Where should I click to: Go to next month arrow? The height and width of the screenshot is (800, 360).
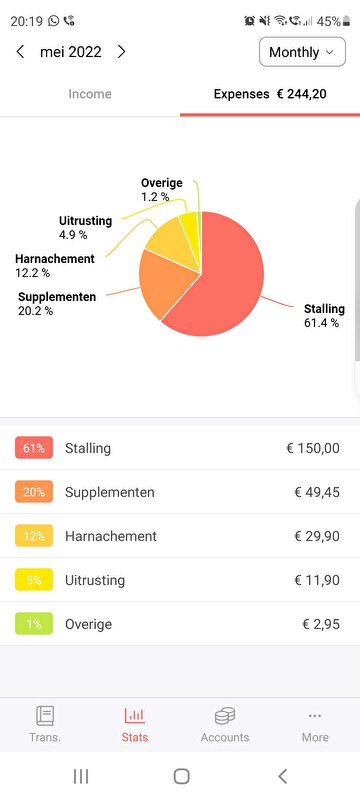[x=121, y=52]
